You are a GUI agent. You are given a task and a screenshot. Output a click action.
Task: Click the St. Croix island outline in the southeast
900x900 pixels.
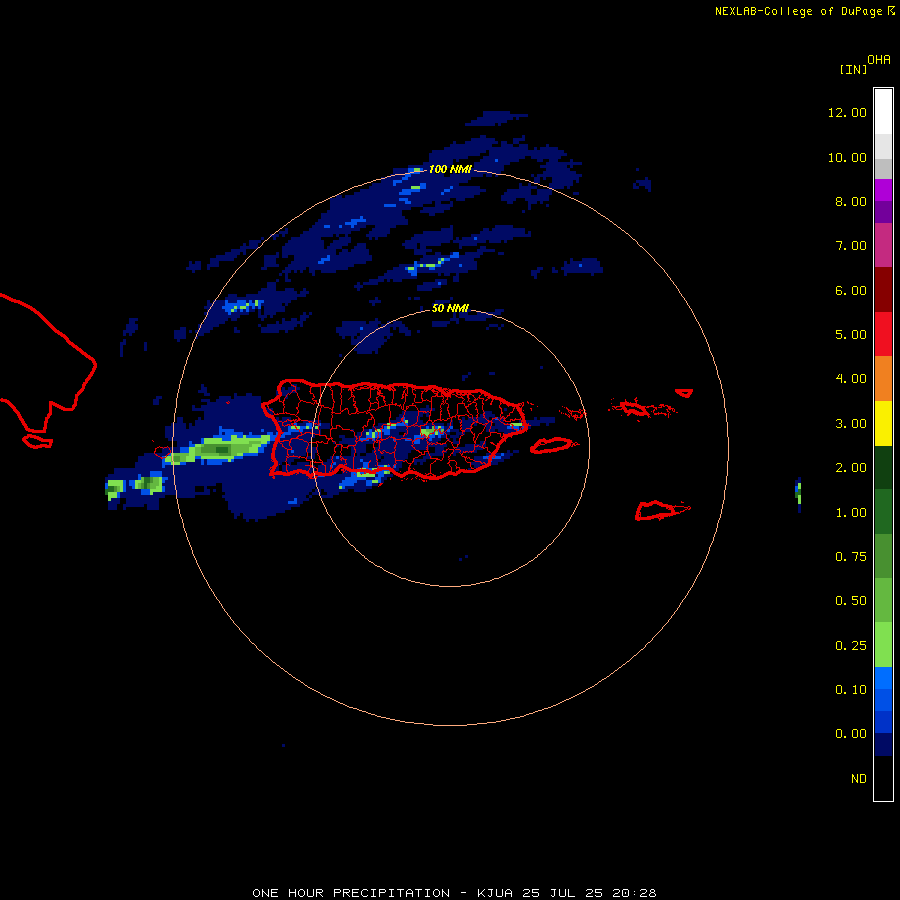(x=661, y=510)
